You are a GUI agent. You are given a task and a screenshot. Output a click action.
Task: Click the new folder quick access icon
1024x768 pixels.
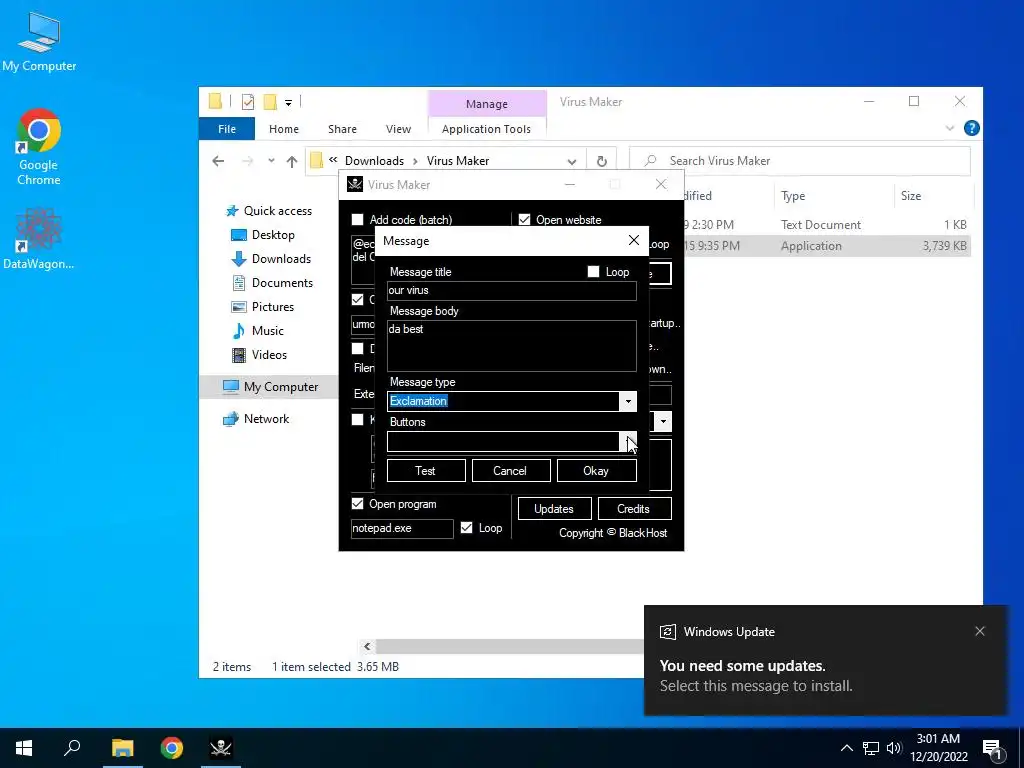pos(270,102)
